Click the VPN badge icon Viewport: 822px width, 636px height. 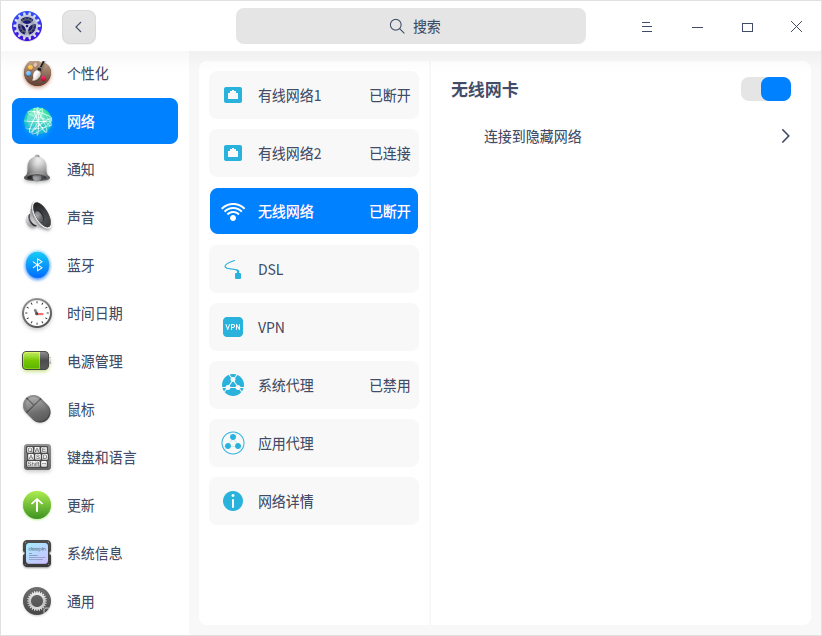point(233,327)
